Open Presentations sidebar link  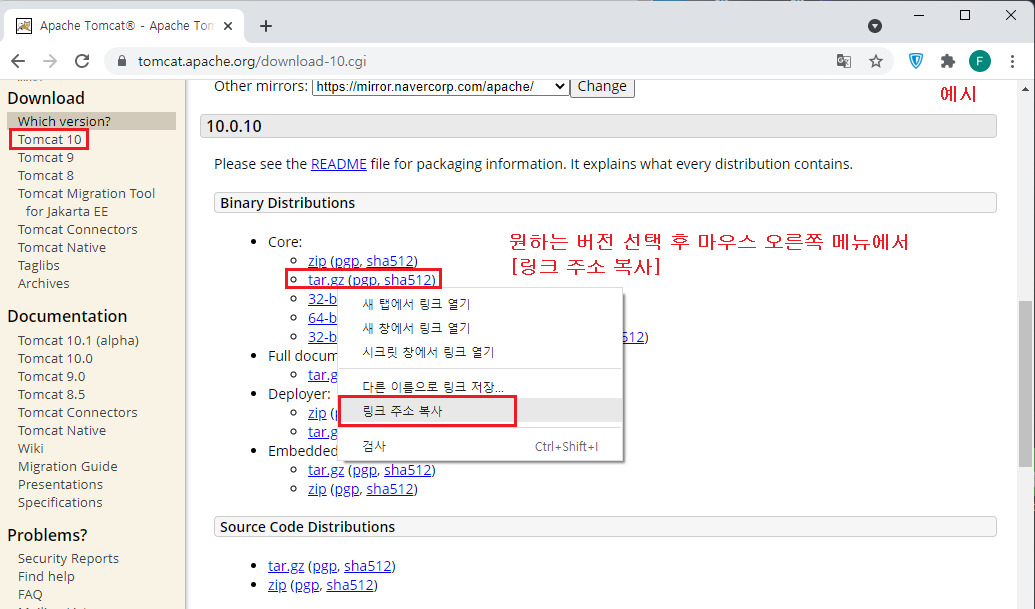pos(60,484)
